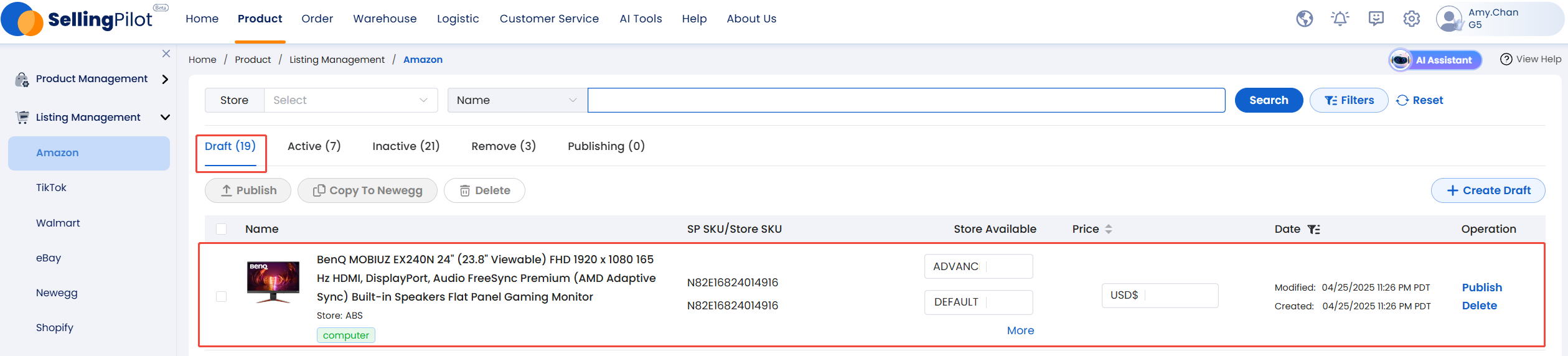Expand Product Management chevron

point(165,79)
